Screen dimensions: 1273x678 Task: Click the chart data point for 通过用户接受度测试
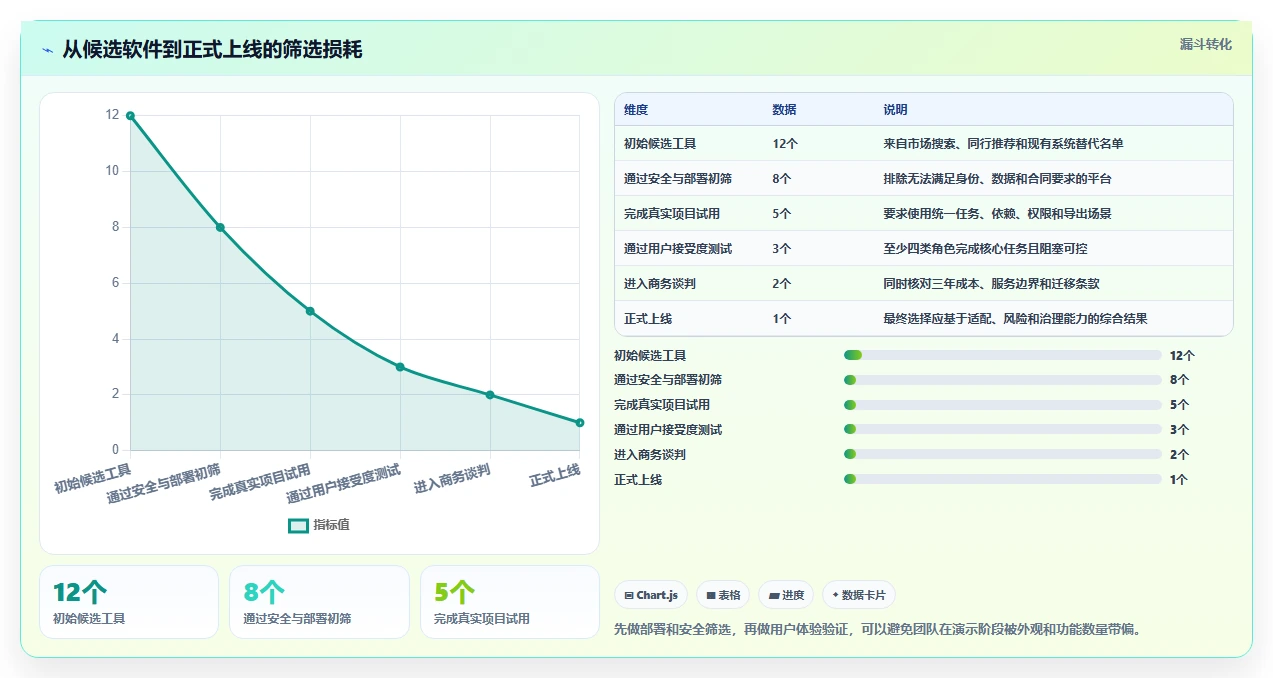tap(400, 367)
